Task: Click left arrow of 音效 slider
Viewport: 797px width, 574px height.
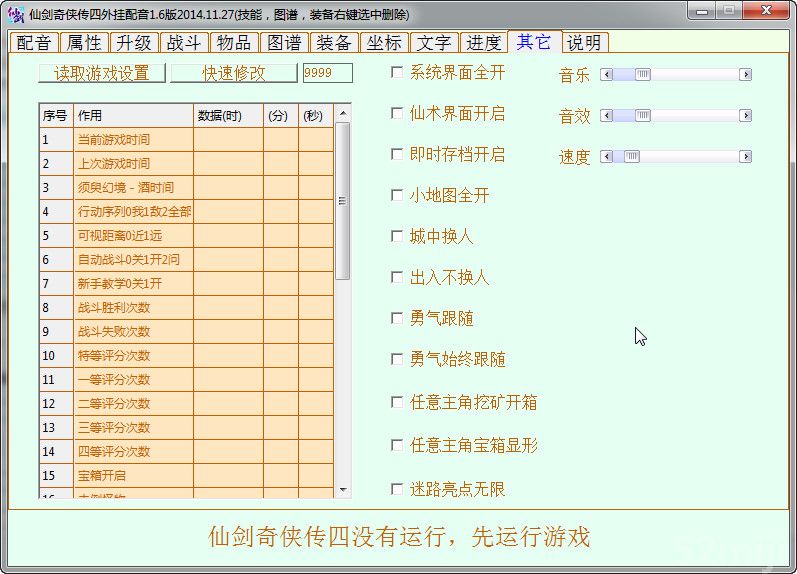Action: pyautogui.click(x=606, y=115)
